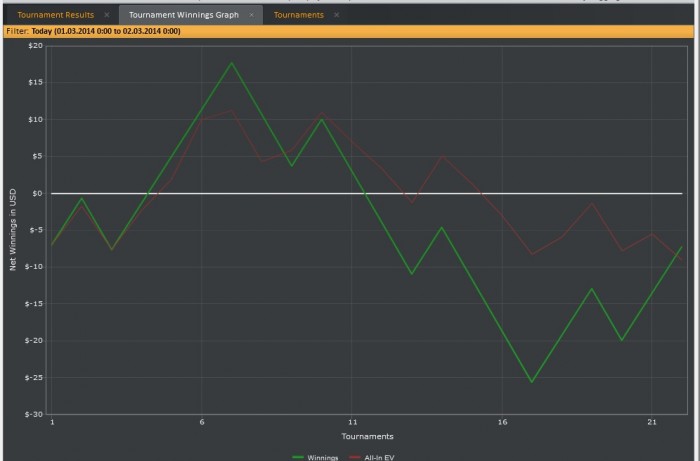Toggle the Winnings legend entry
Viewport: 700px width, 461px height.
coord(316,457)
